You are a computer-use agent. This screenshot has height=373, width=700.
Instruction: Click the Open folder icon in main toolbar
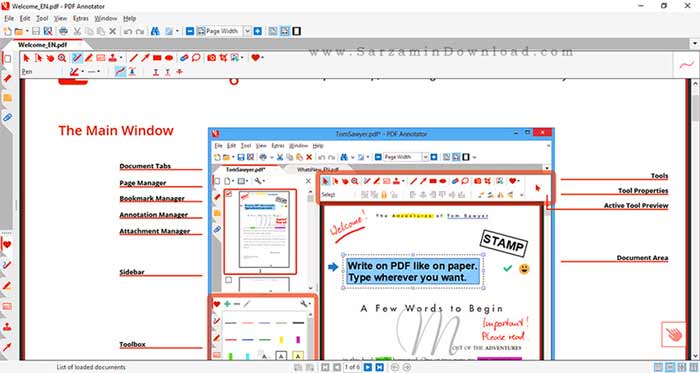tap(18, 31)
